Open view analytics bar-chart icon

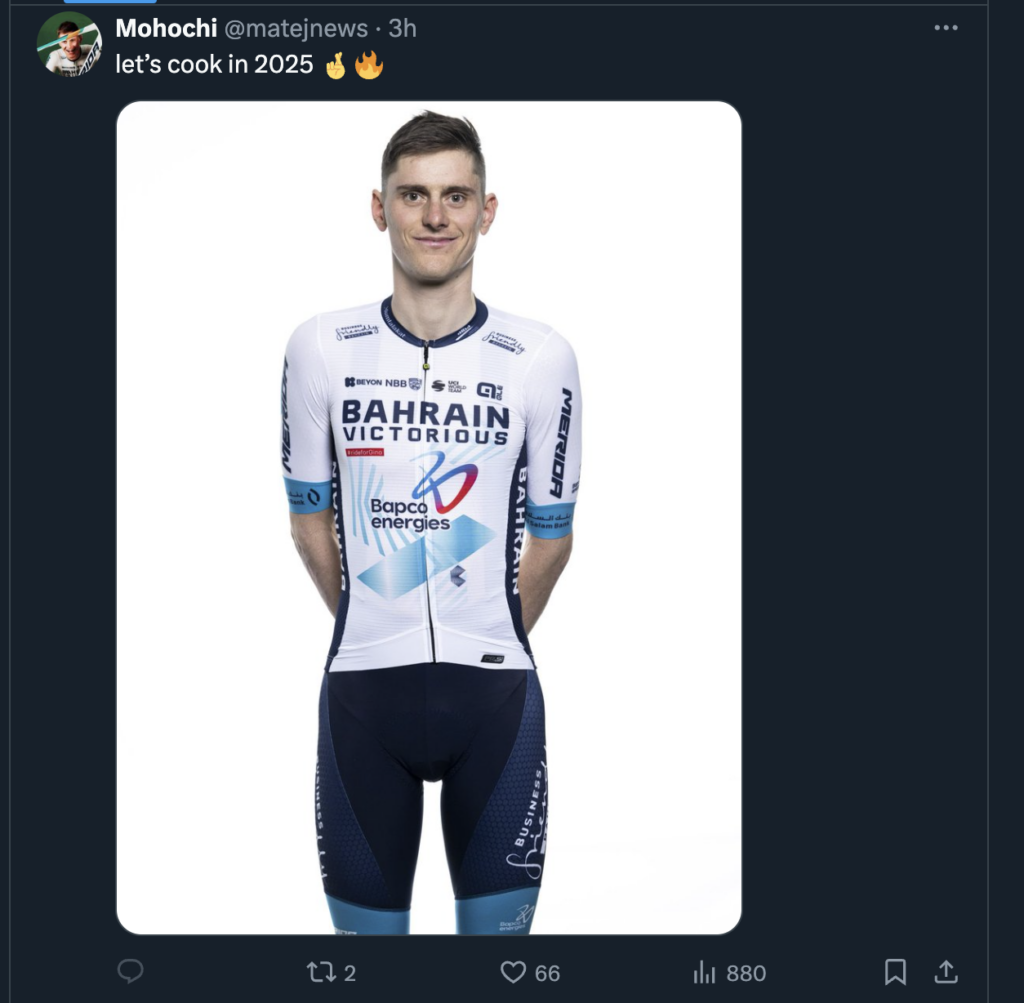tap(705, 972)
